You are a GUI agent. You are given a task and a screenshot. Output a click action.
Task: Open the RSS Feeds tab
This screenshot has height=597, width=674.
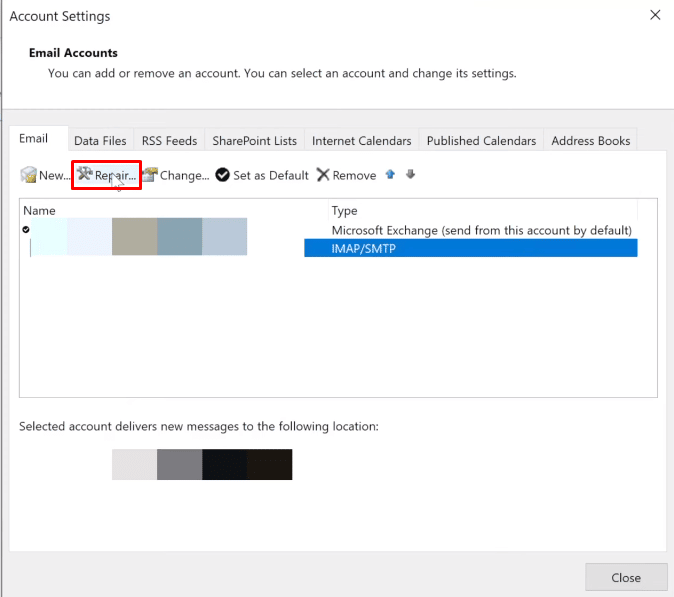(x=169, y=141)
